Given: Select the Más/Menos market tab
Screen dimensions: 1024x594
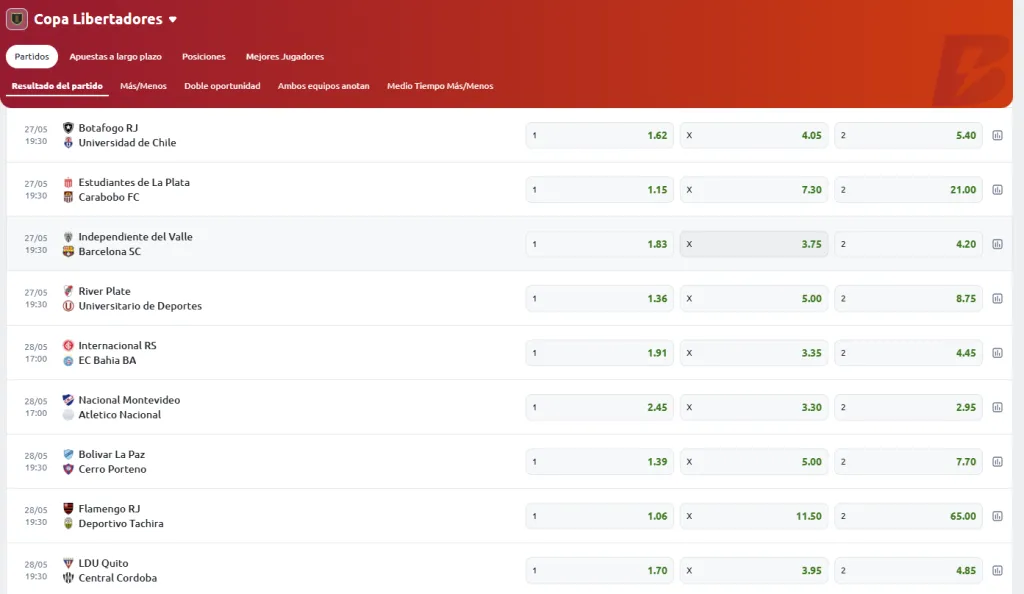Looking at the screenshot, I should (143, 86).
